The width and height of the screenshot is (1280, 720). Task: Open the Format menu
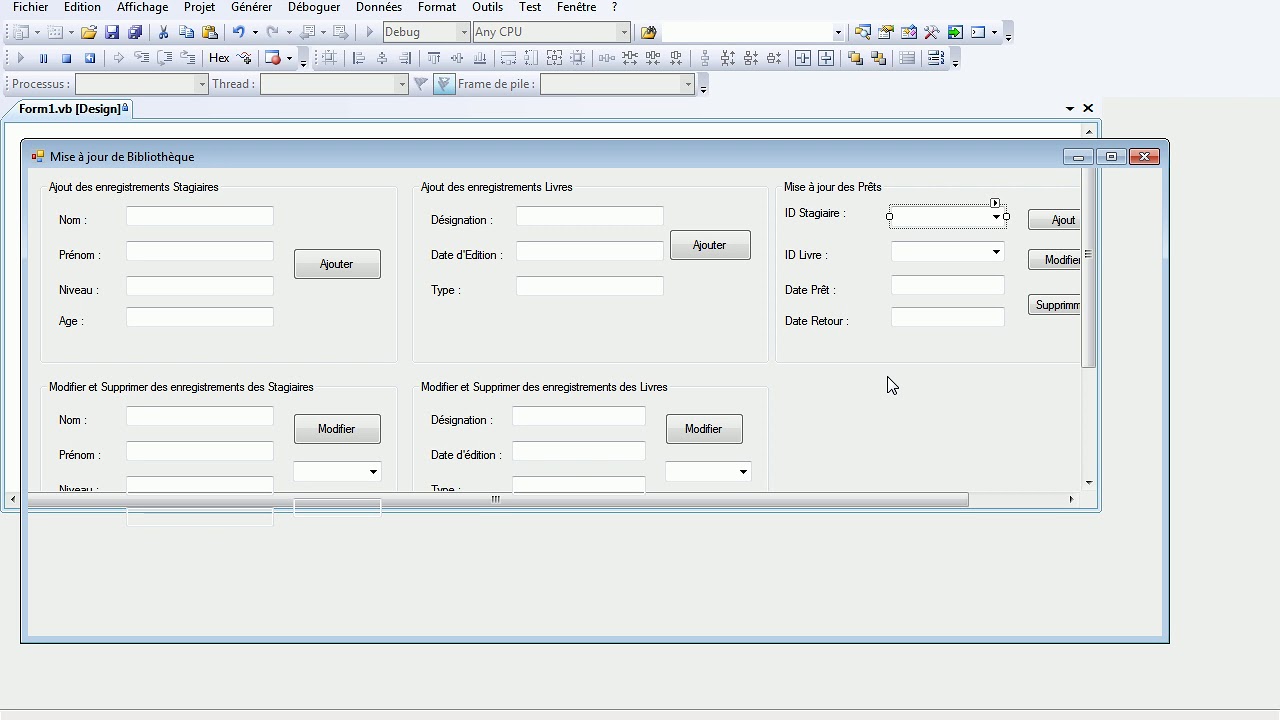click(437, 7)
